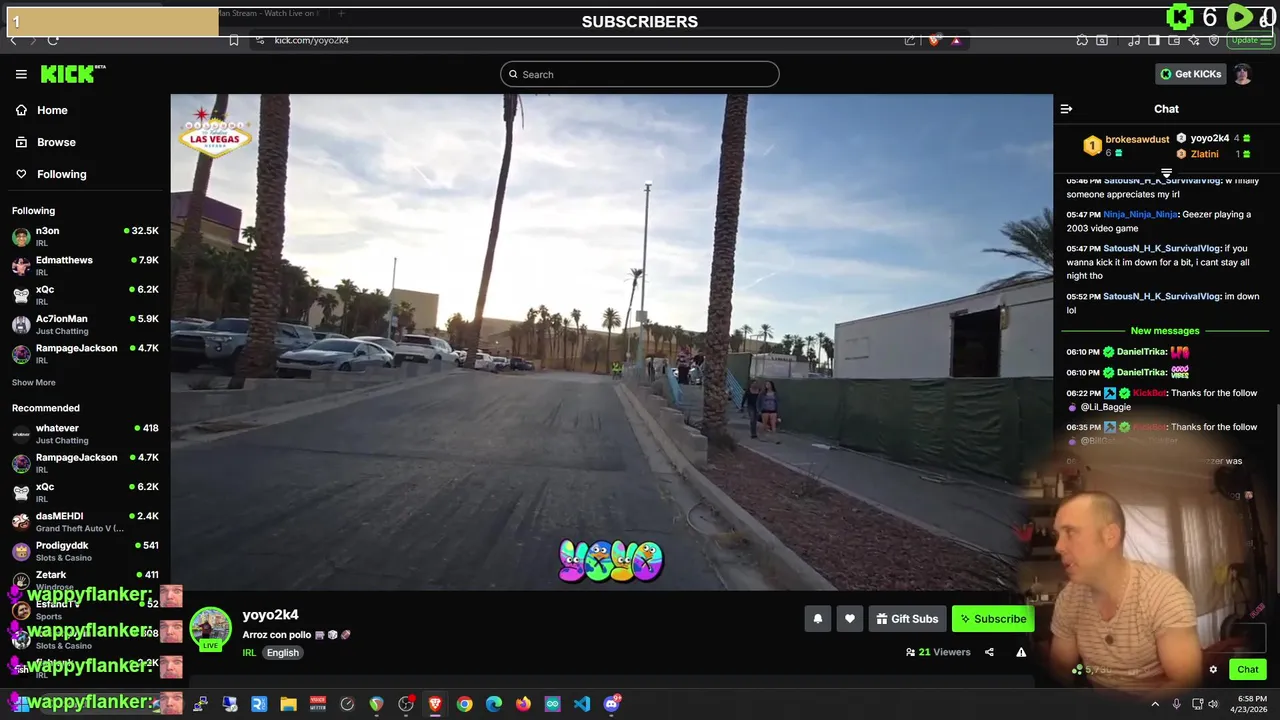The width and height of the screenshot is (1280, 720).
Task: Click the KICK logo
Action: pos(72,74)
